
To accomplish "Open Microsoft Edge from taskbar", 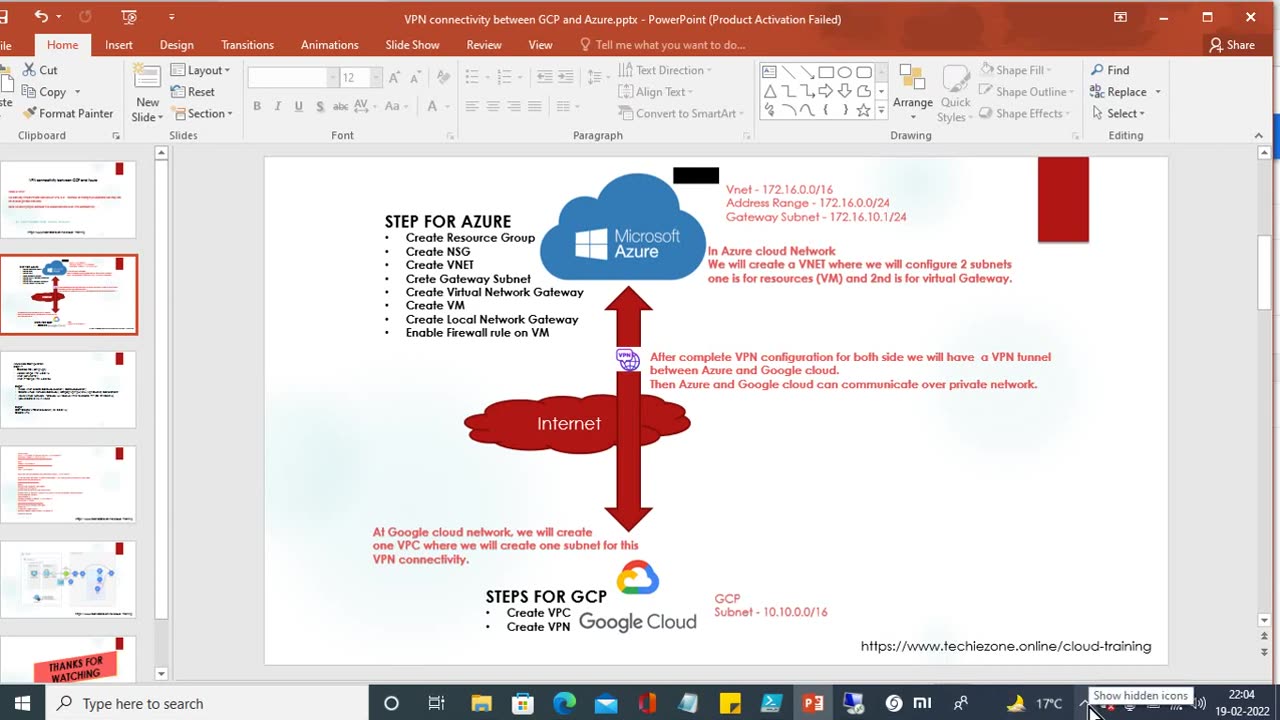I will (564, 703).
